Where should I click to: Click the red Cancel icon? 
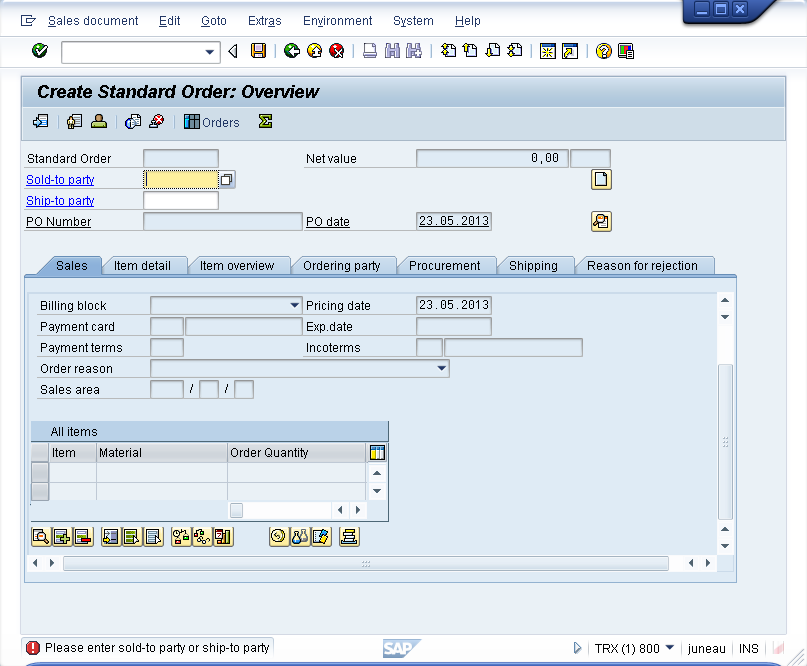point(337,50)
